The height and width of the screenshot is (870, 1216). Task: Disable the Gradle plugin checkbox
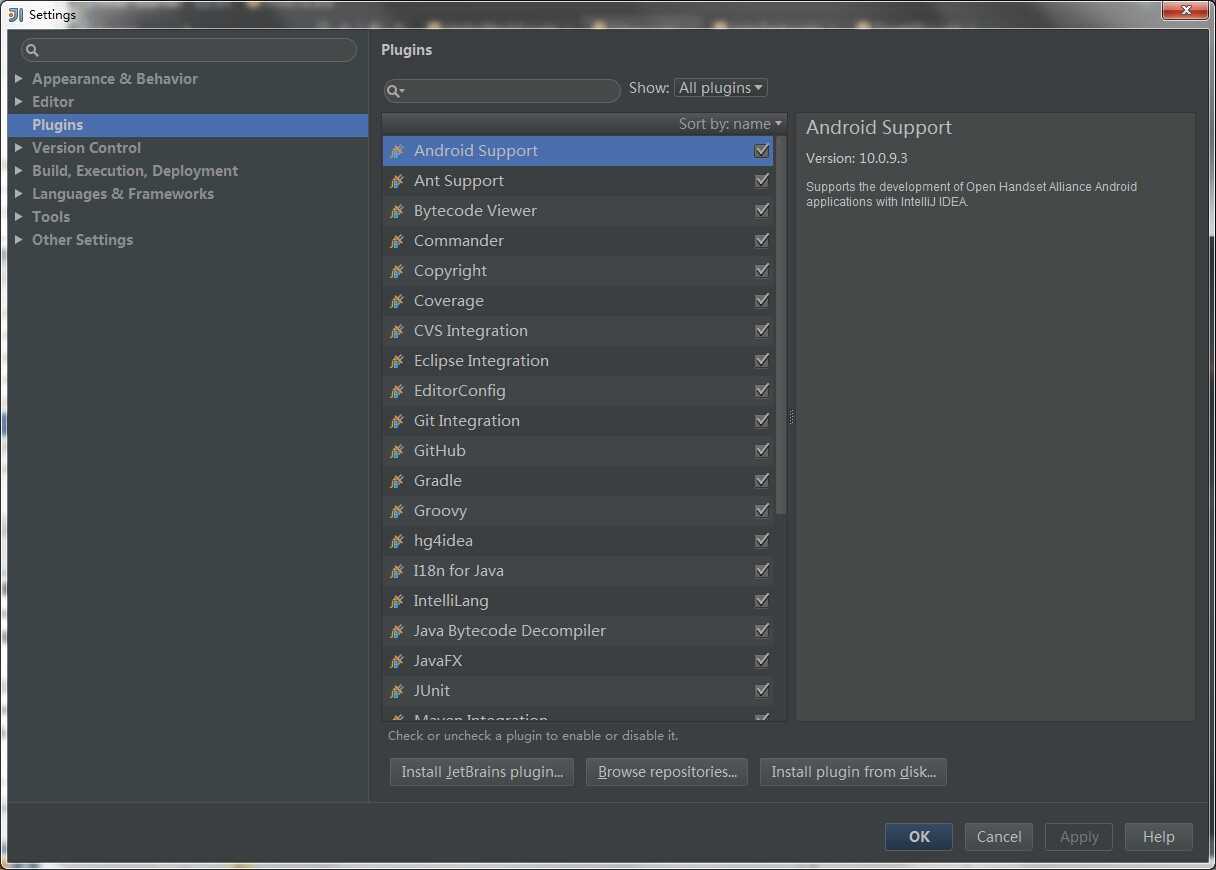click(x=762, y=481)
